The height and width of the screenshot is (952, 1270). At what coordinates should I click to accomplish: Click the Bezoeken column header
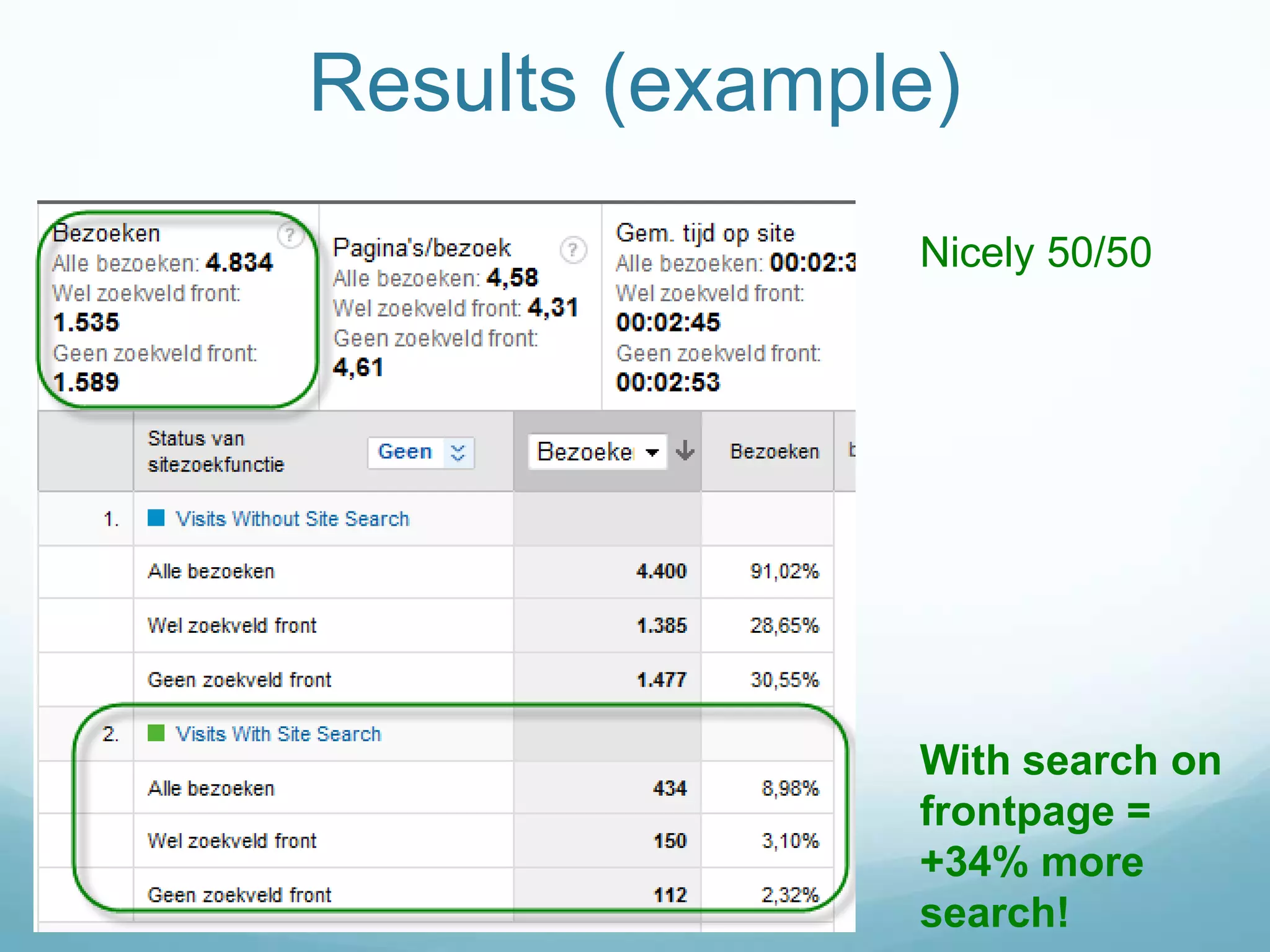[774, 452]
